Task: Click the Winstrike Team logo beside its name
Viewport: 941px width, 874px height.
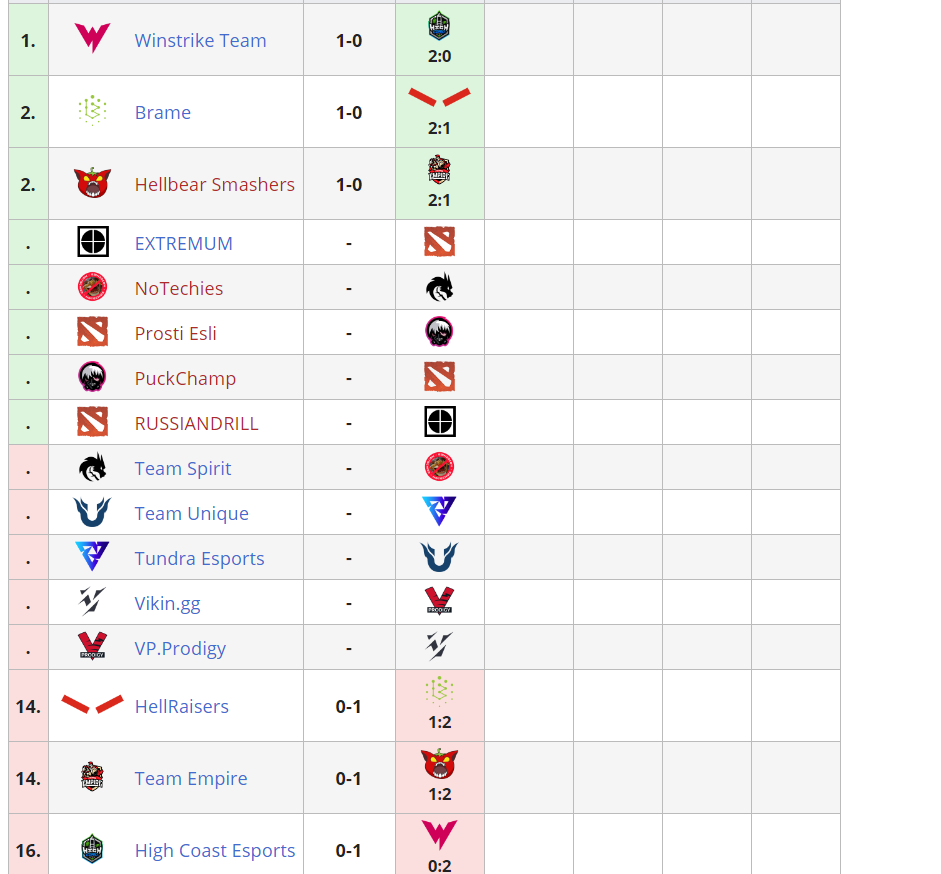Action: [92, 40]
